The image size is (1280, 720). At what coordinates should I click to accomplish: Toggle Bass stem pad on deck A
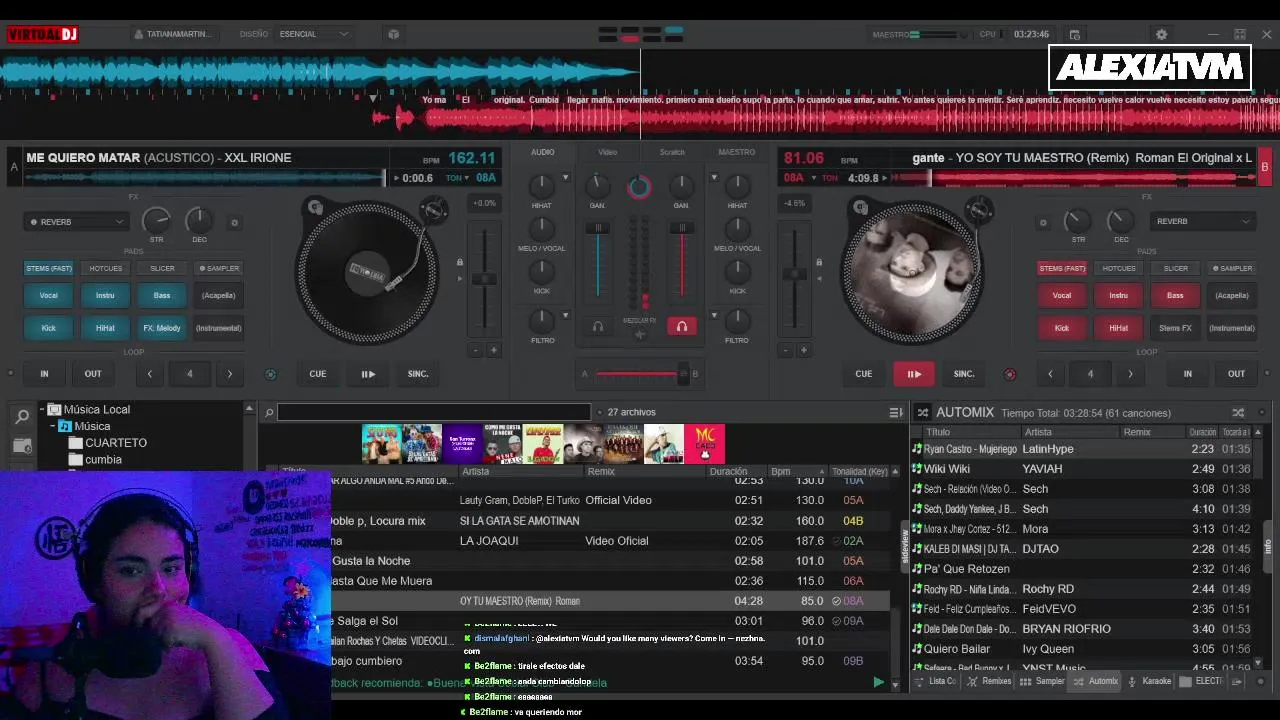tap(162, 295)
